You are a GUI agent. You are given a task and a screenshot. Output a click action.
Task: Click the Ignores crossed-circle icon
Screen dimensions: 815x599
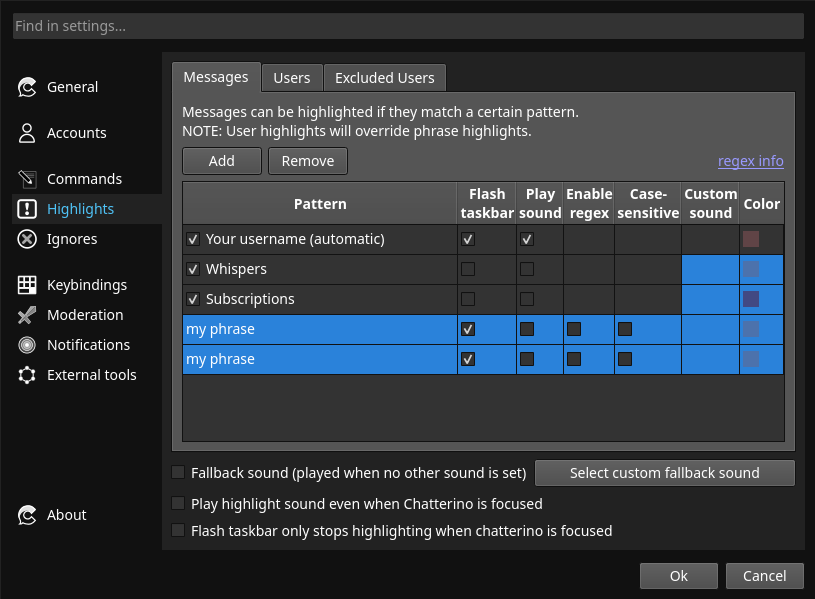coord(27,239)
